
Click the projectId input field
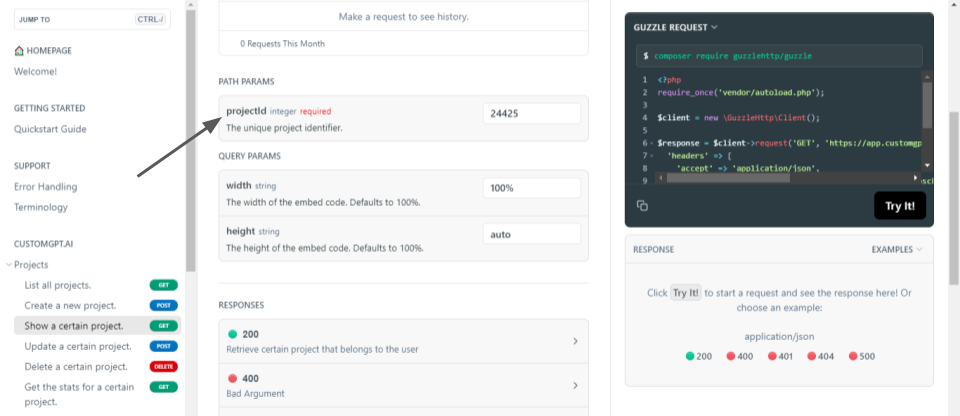(532, 113)
